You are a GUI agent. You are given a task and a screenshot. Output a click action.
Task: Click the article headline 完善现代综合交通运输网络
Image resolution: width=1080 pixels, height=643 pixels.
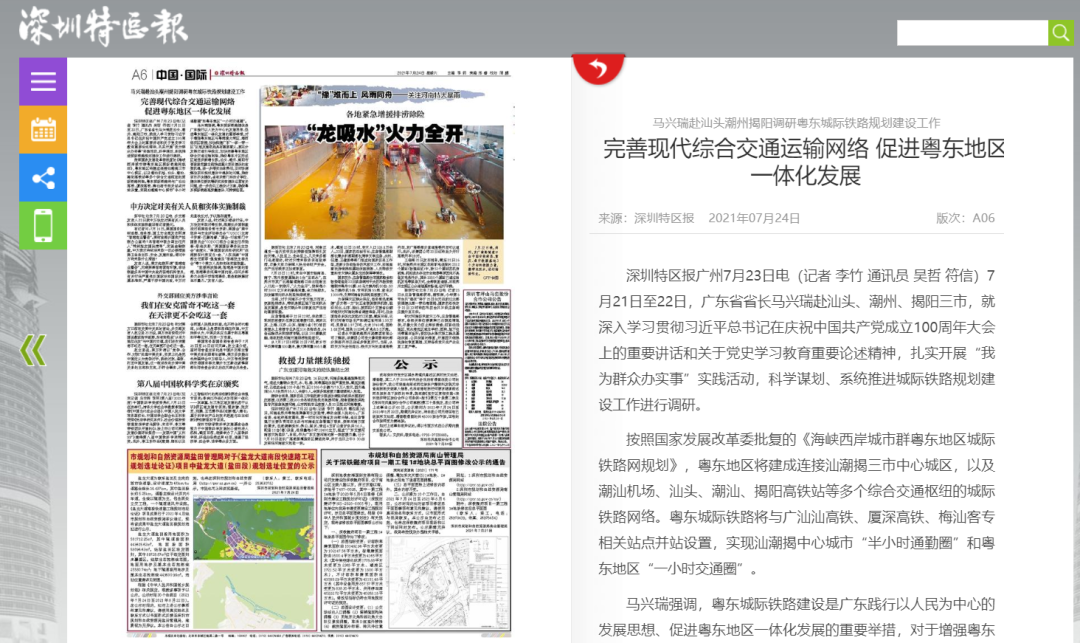click(804, 162)
